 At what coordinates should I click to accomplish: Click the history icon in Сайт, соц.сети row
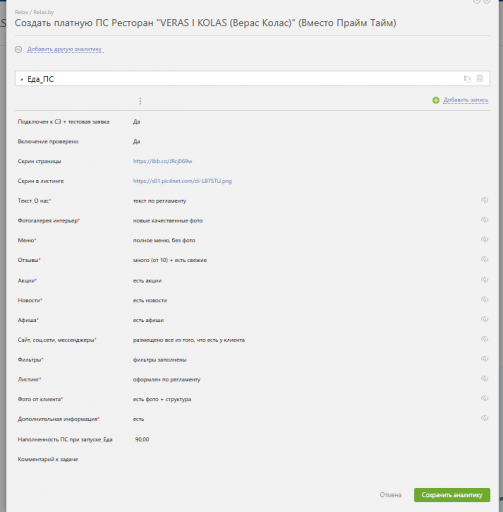tap(484, 339)
